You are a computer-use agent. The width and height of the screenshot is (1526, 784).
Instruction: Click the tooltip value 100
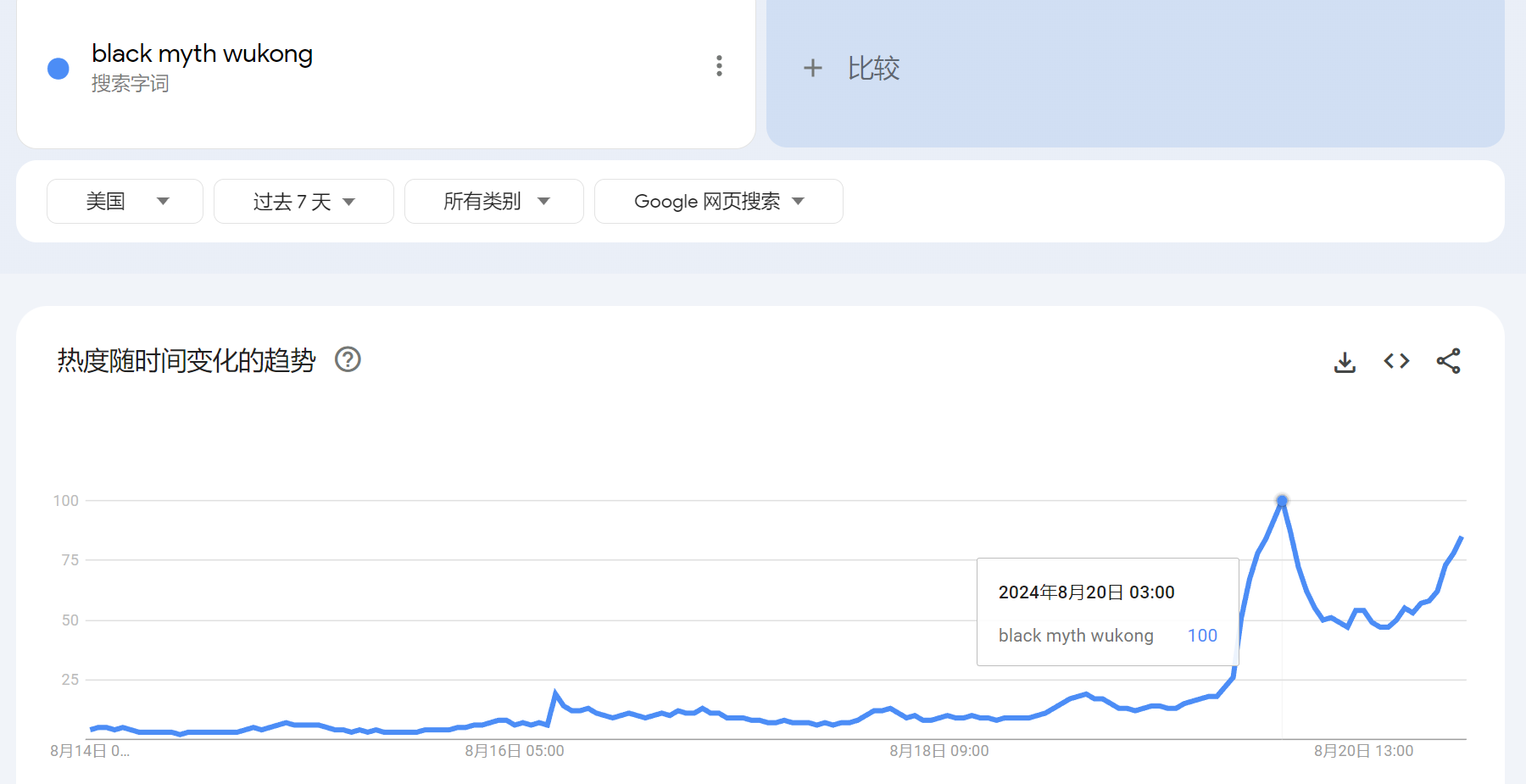1202,636
